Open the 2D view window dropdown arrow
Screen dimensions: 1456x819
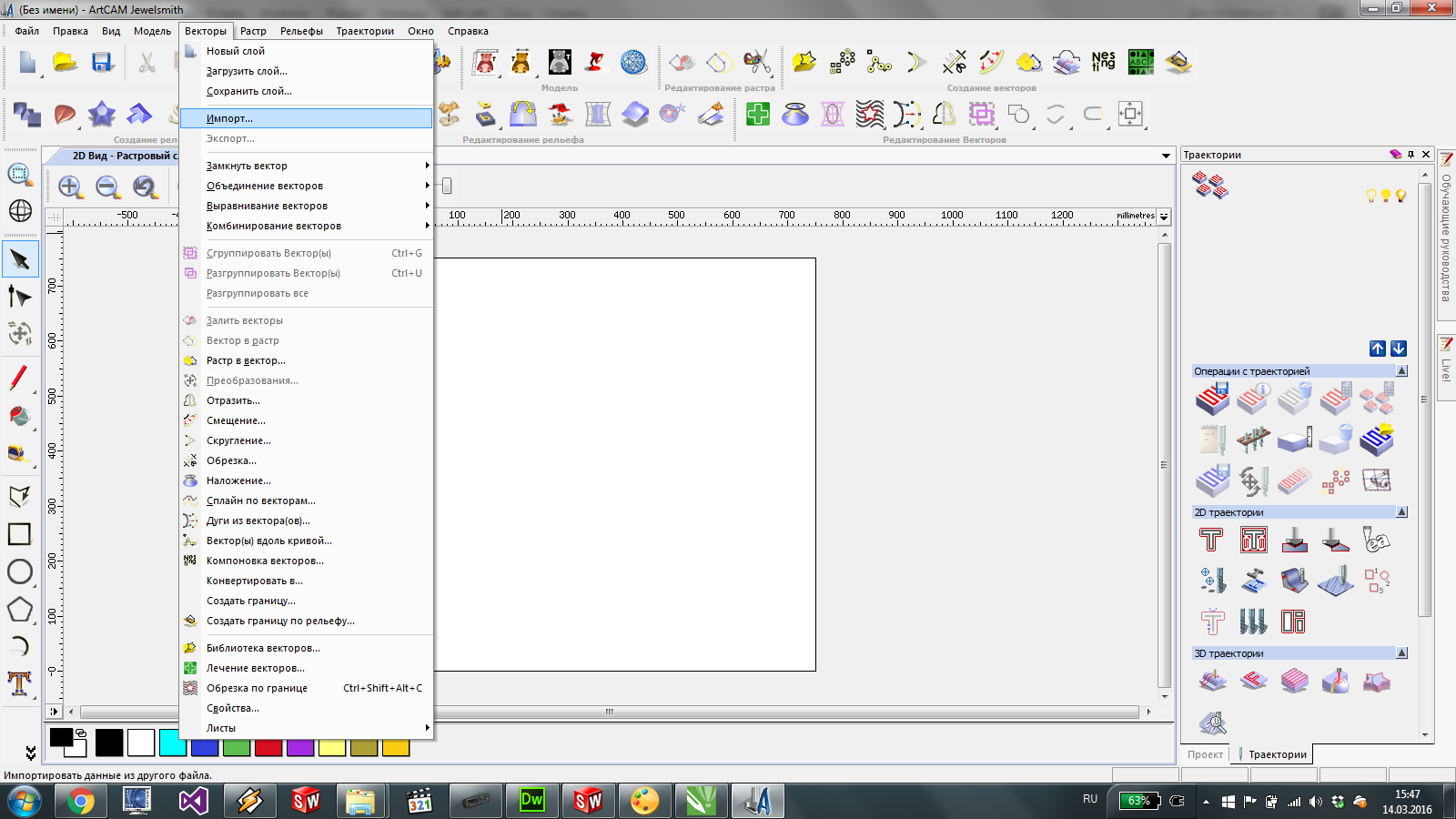tap(1166, 157)
